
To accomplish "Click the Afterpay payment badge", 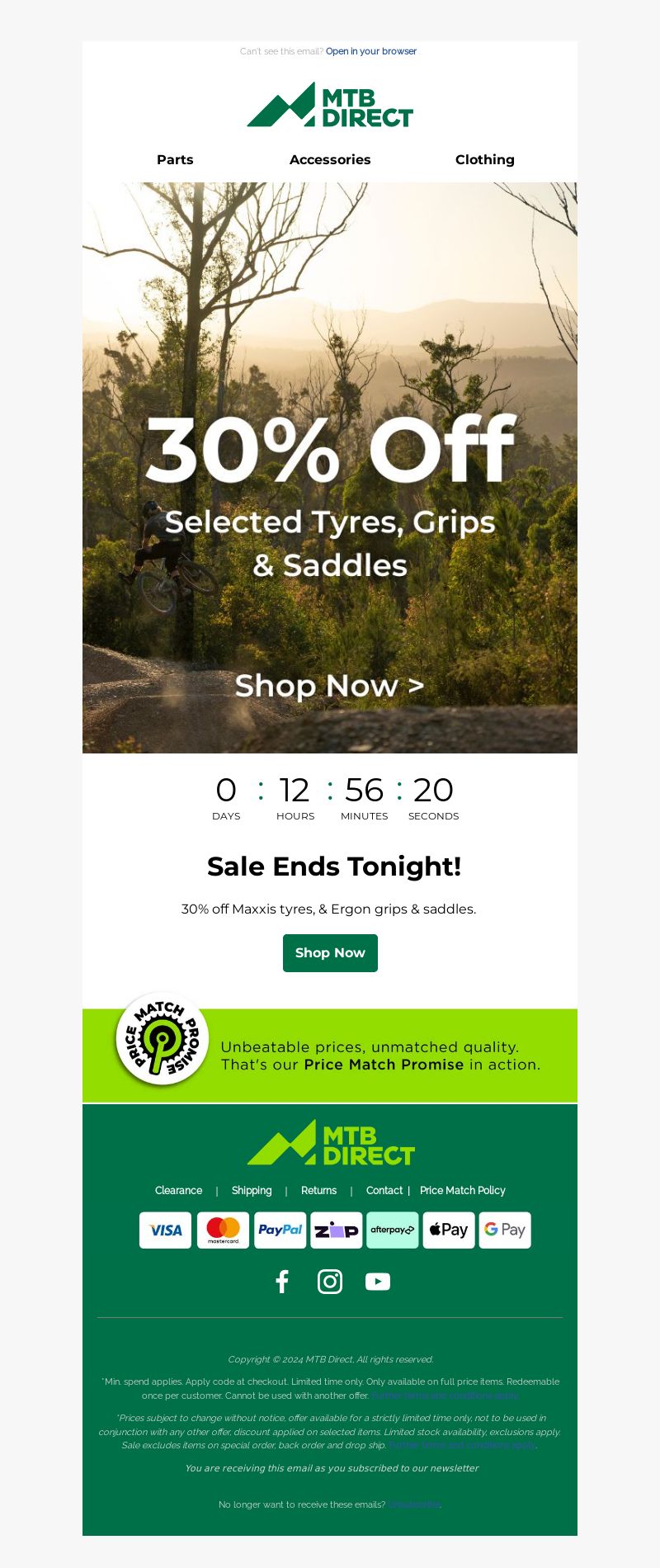I will click(393, 1230).
